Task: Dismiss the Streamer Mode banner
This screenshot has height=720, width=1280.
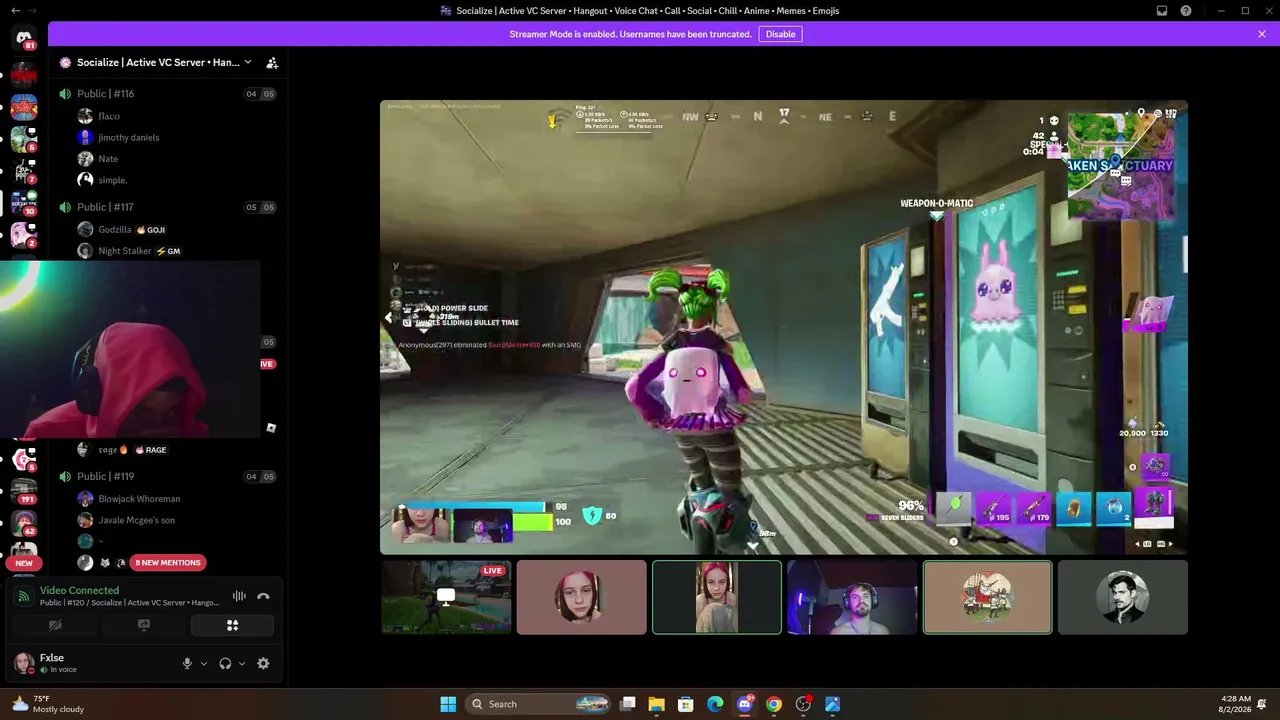Action: point(1262,34)
